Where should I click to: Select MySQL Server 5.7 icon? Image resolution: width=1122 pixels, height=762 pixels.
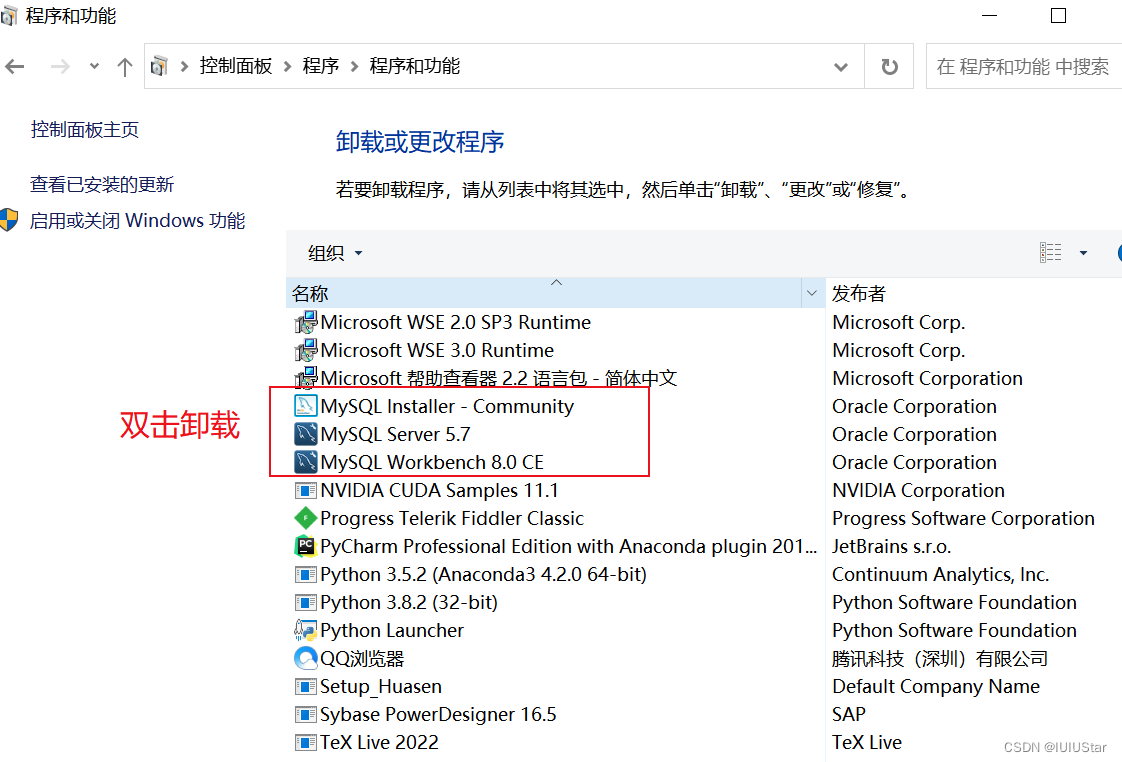(x=306, y=434)
